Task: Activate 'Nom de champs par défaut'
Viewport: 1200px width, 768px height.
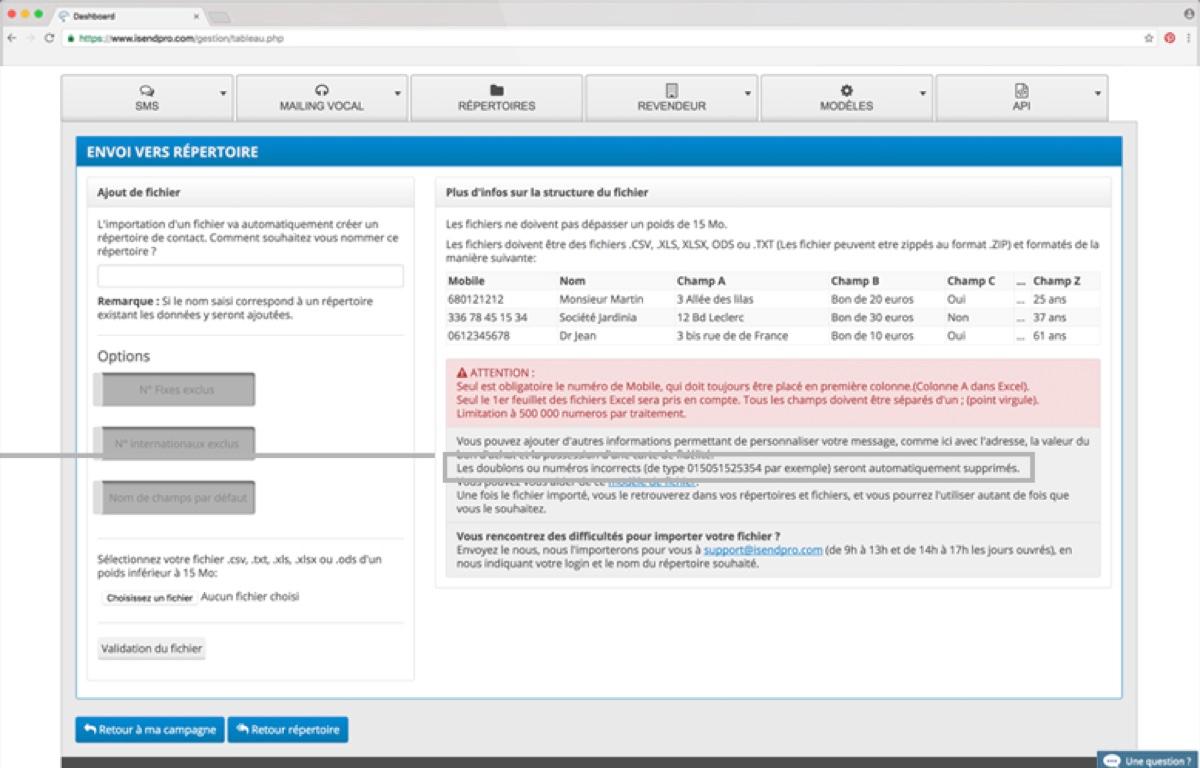Action: tap(176, 497)
